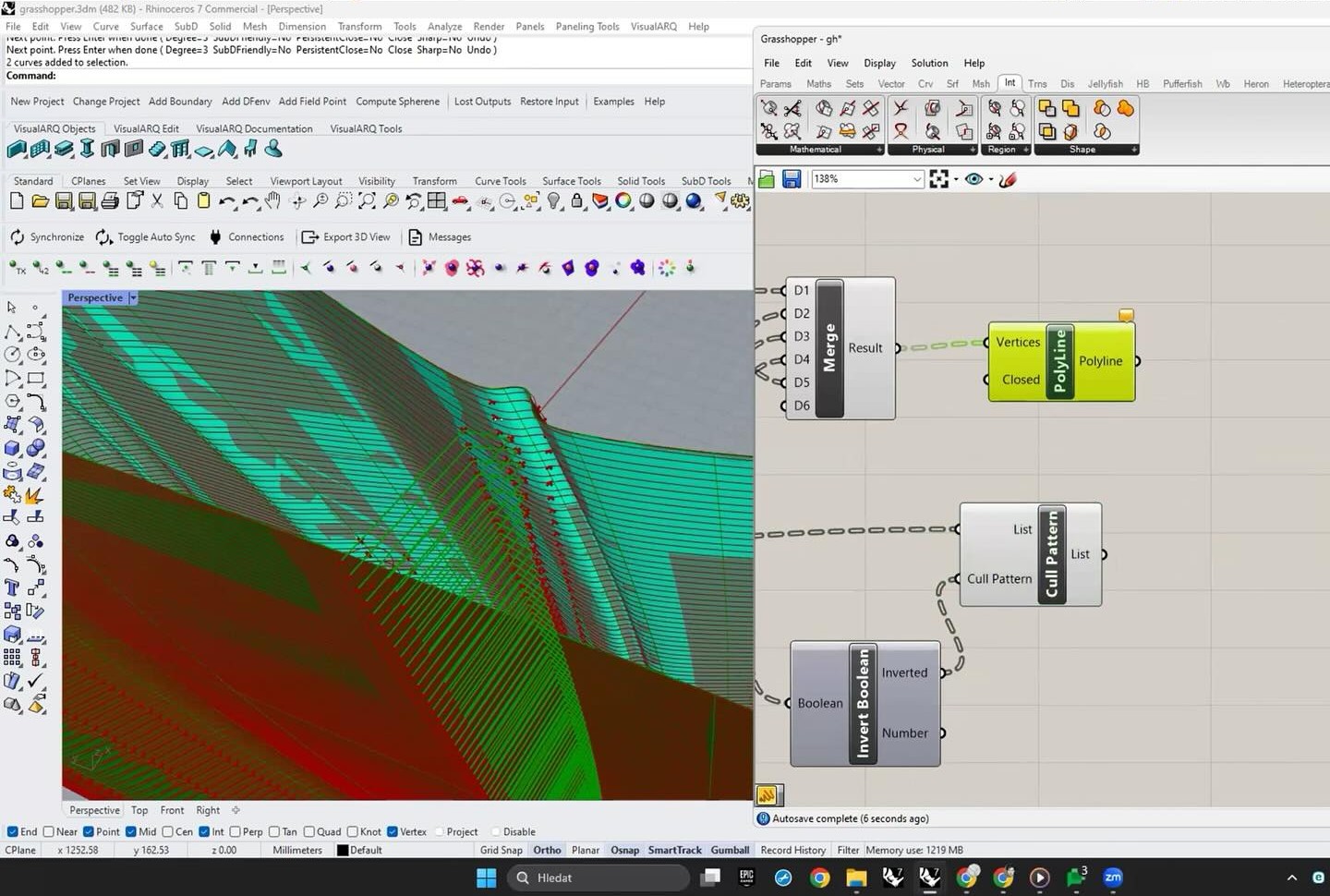This screenshot has width=1330, height=896.
Task: Click the Export 3D View button
Action: pyautogui.click(x=346, y=237)
